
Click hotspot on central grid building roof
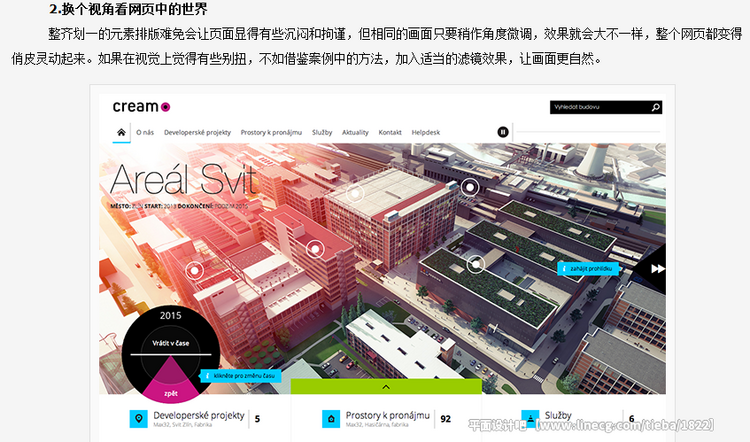(355, 194)
